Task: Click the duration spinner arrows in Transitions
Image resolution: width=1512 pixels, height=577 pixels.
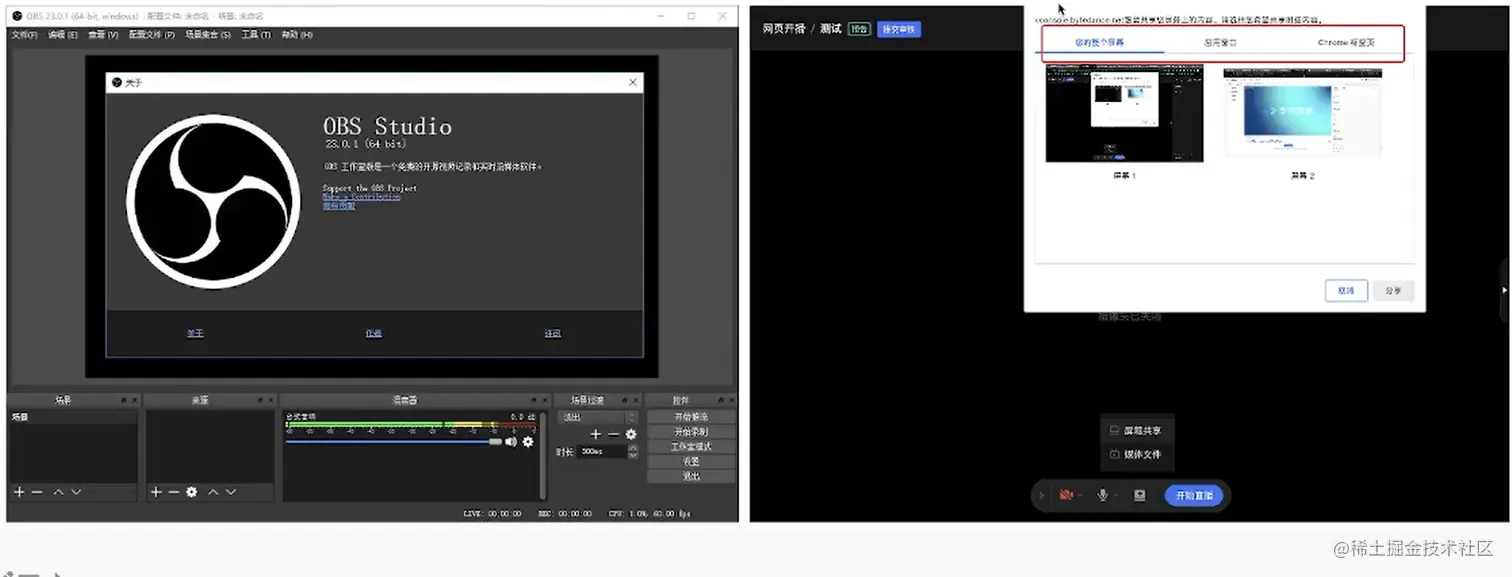Action: (633, 451)
